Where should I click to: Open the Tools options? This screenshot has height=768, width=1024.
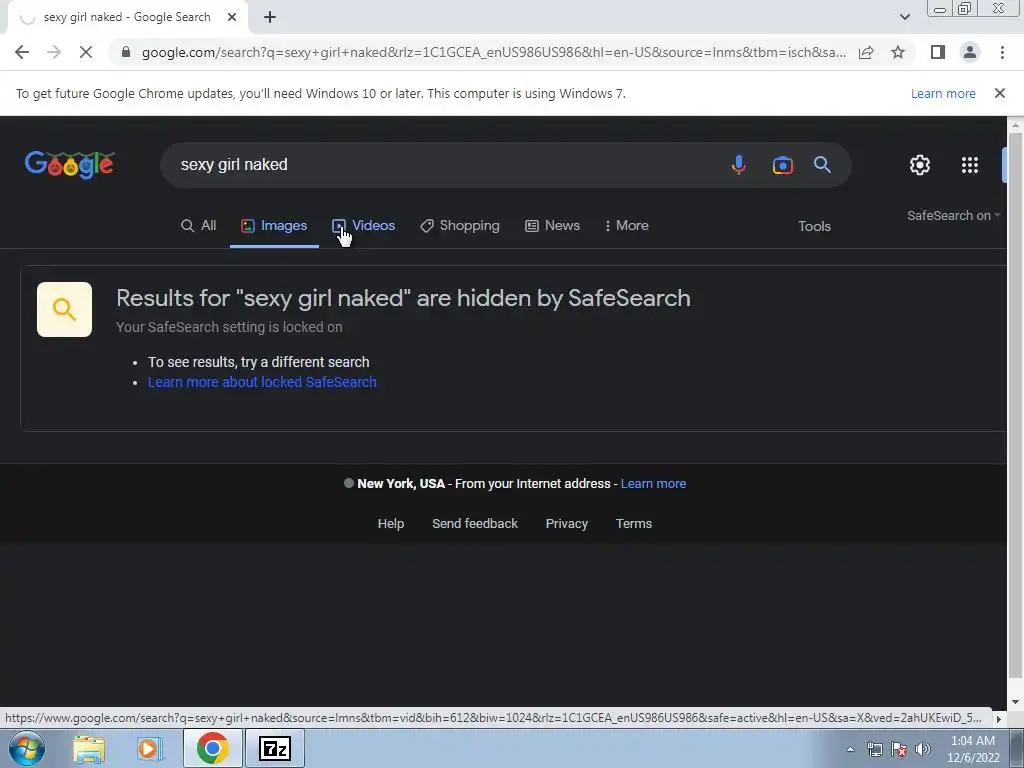[x=814, y=226]
